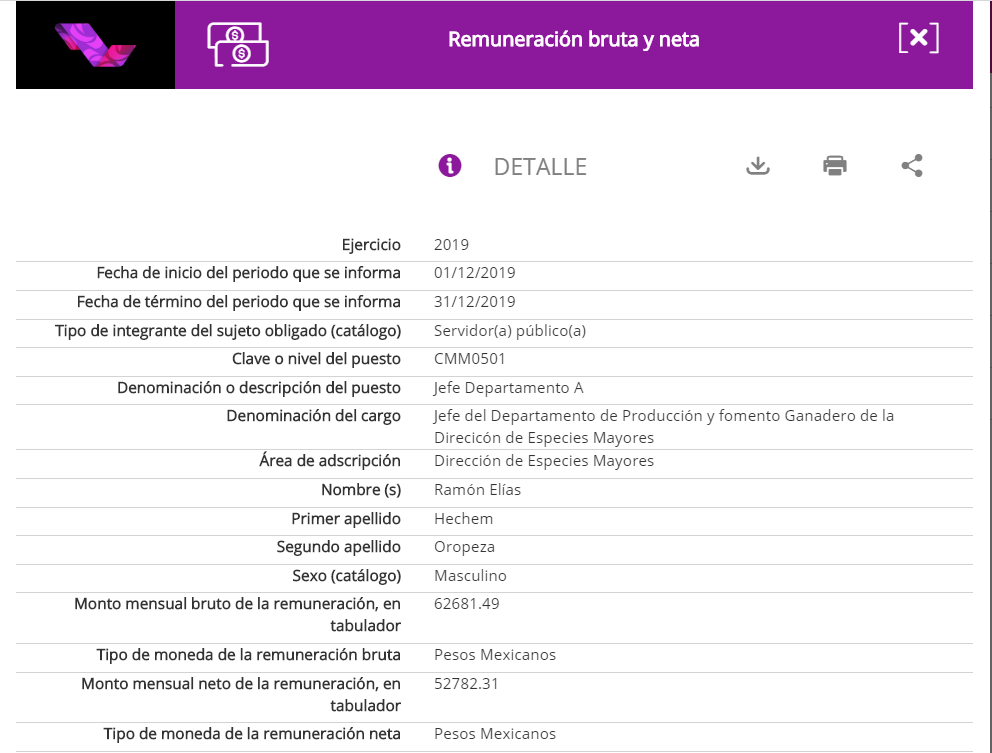Click the download icon next to DETALLE
This screenshot has width=992, height=753.
[x=757, y=166]
